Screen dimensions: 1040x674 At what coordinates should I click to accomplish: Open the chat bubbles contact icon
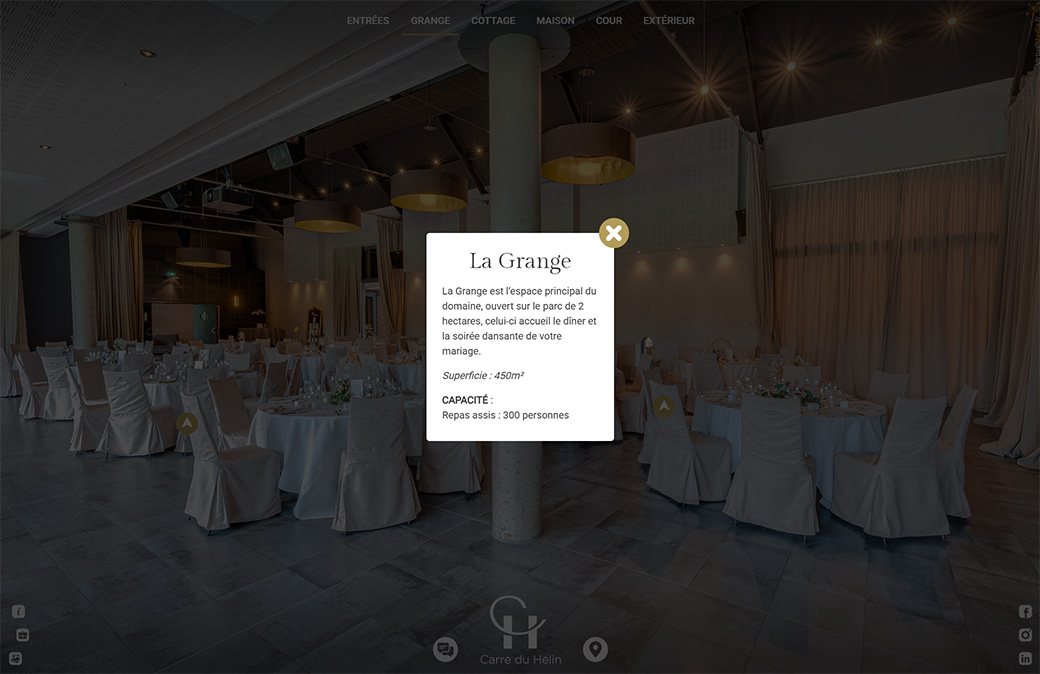click(445, 649)
